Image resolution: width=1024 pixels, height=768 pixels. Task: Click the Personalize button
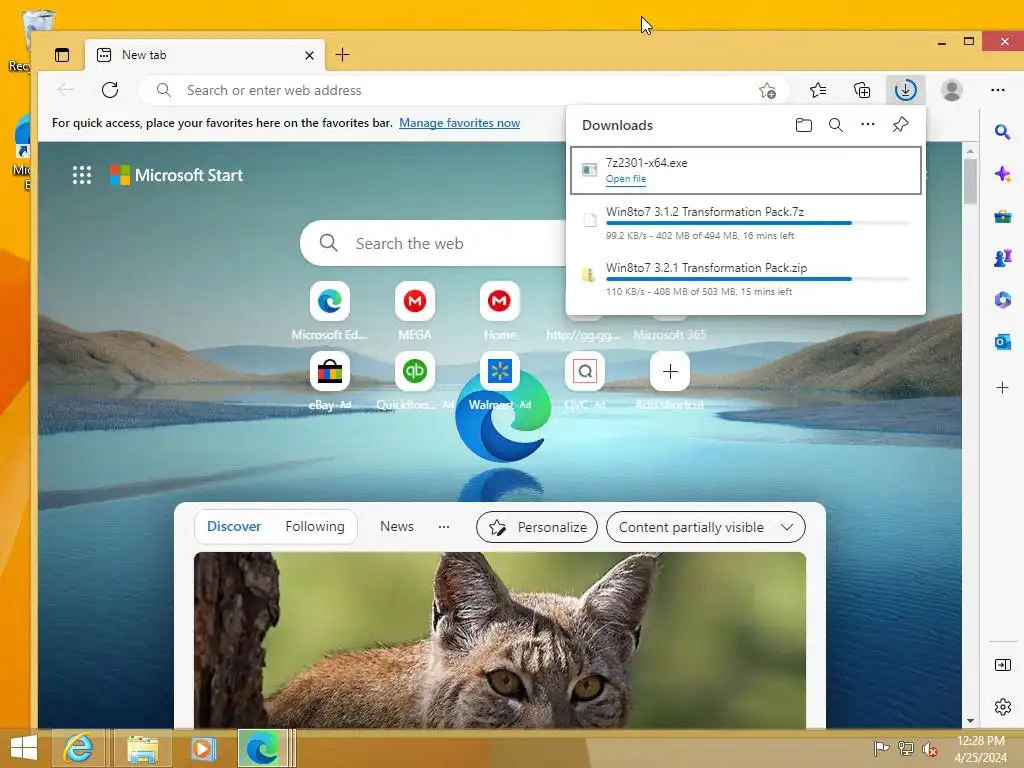pos(537,527)
